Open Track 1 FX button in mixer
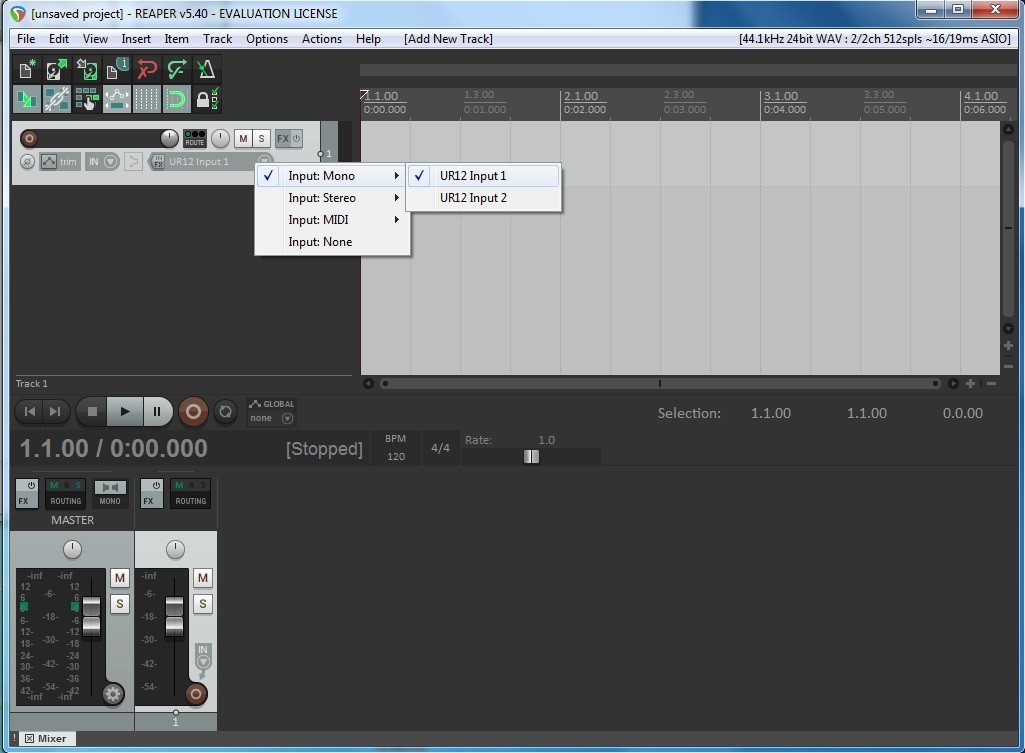The height and width of the screenshot is (753, 1025). coord(151,494)
